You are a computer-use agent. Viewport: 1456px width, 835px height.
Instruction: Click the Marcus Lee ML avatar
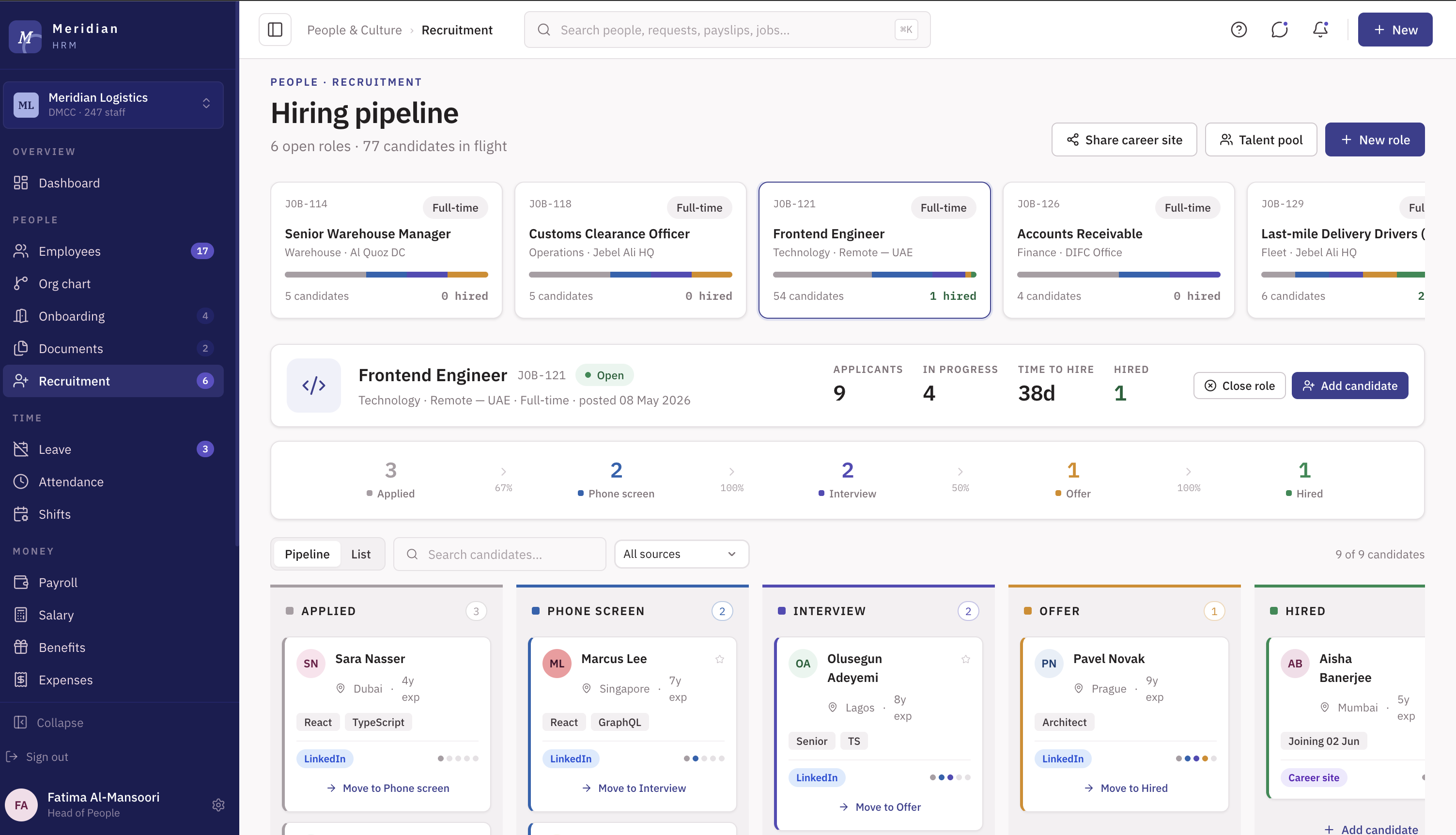pos(557,664)
